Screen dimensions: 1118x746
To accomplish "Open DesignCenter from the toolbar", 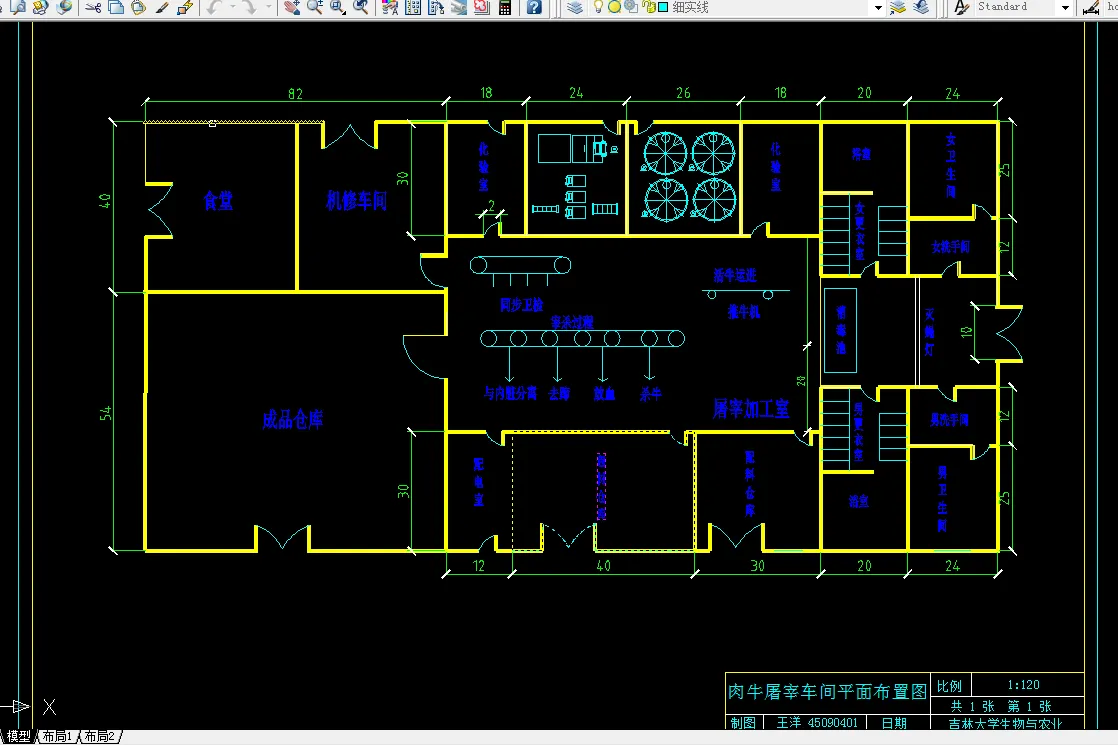I will click(x=413, y=7).
